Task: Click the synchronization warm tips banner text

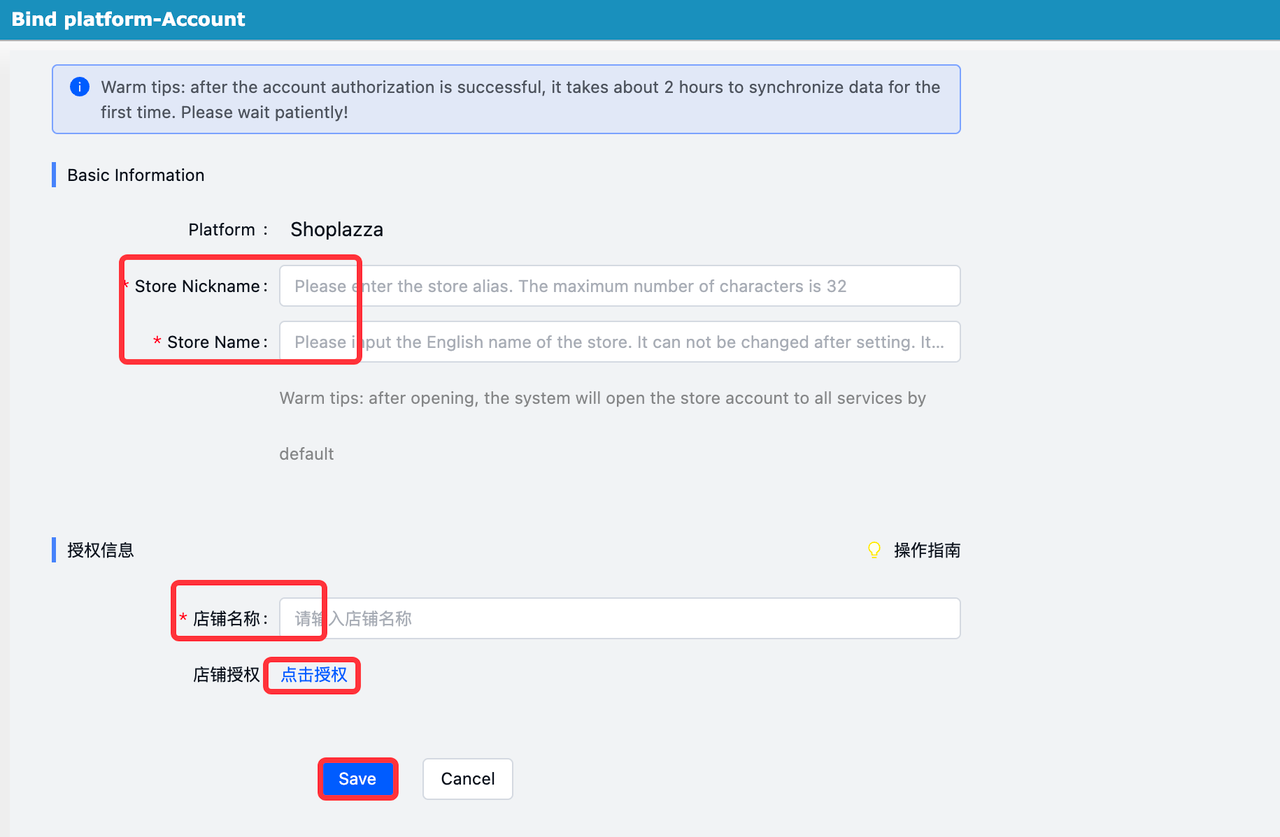Action: pyautogui.click(x=520, y=99)
